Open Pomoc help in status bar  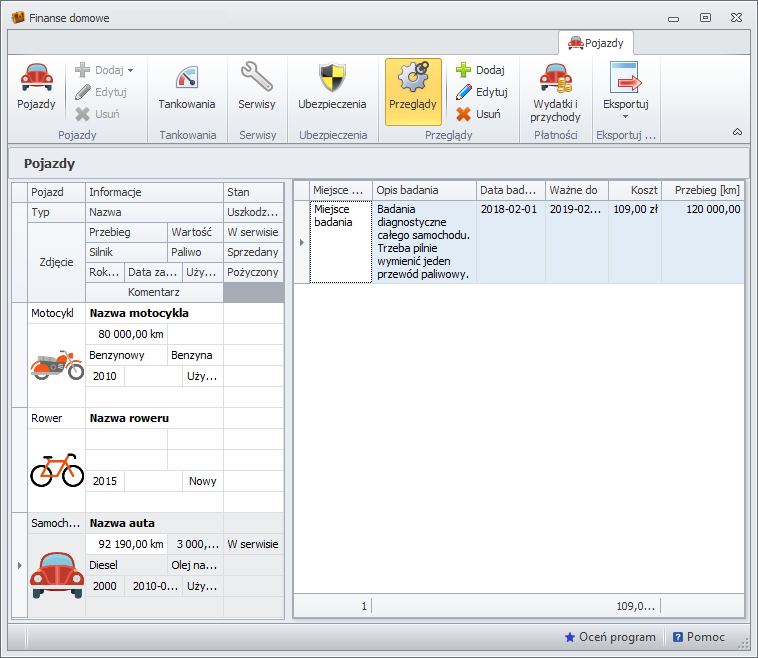click(x=699, y=637)
